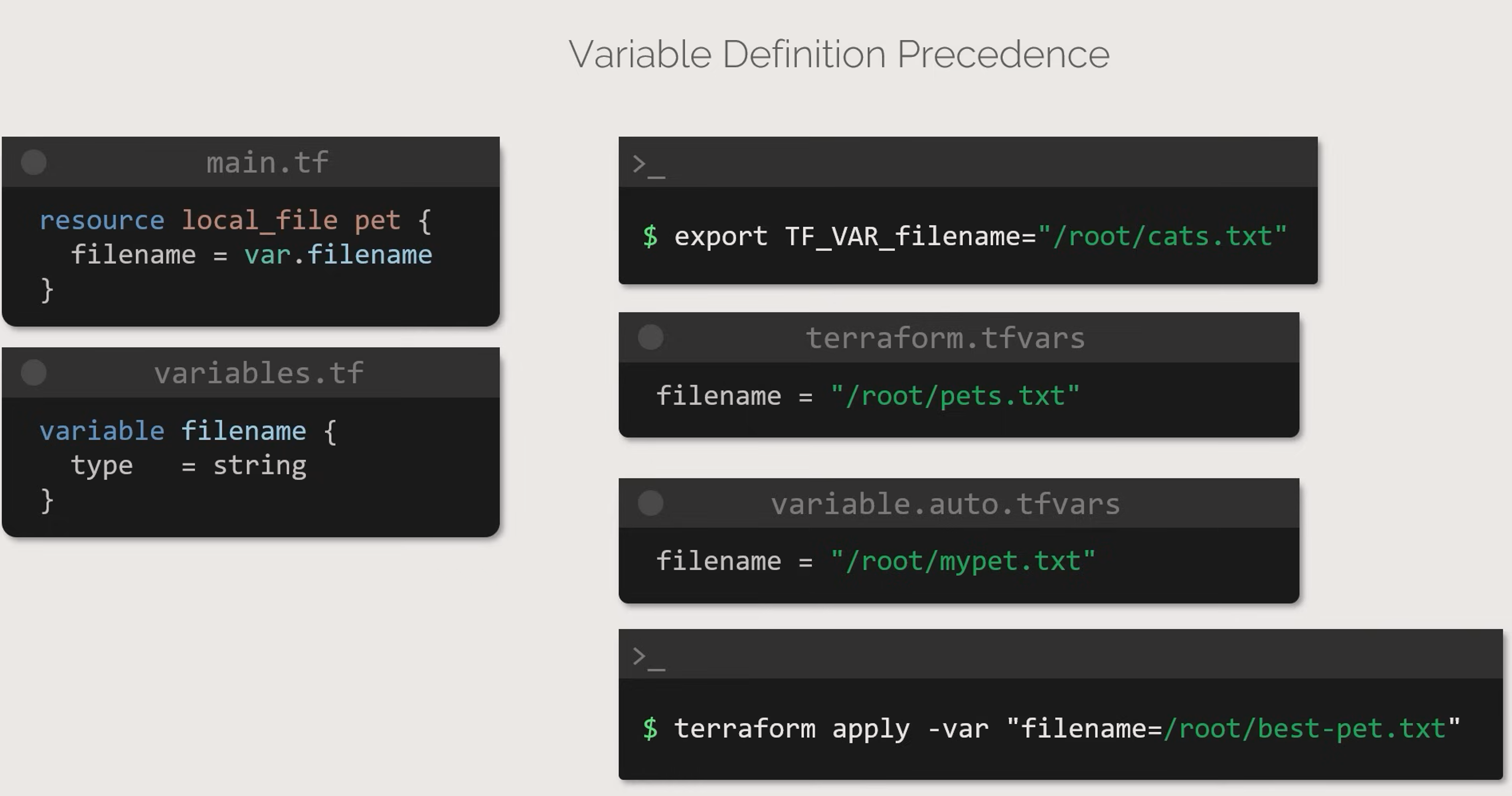Select the main.tf file title
The width and height of the screenshot is (1512, 796).
[x=267, y=163]
